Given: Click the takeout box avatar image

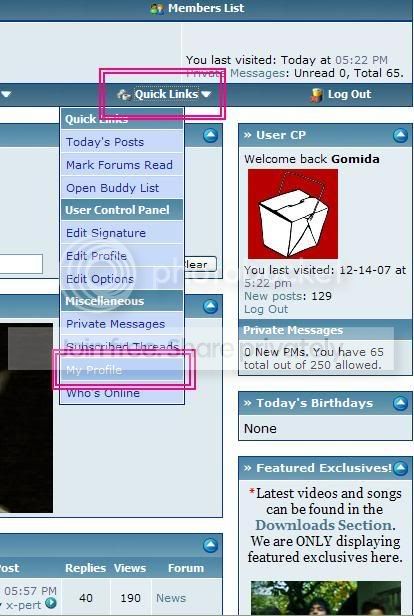Looking at the screenshot, I should (x=293, y=214).
